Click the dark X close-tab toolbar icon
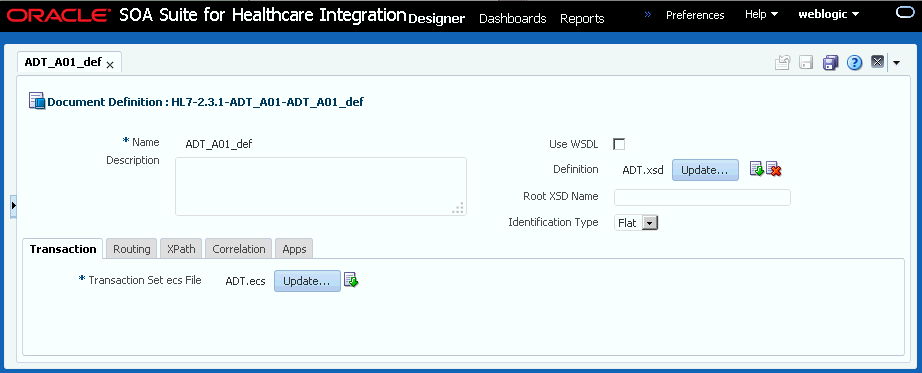Viewport: 922px width, 373px height. pos(877,62)
